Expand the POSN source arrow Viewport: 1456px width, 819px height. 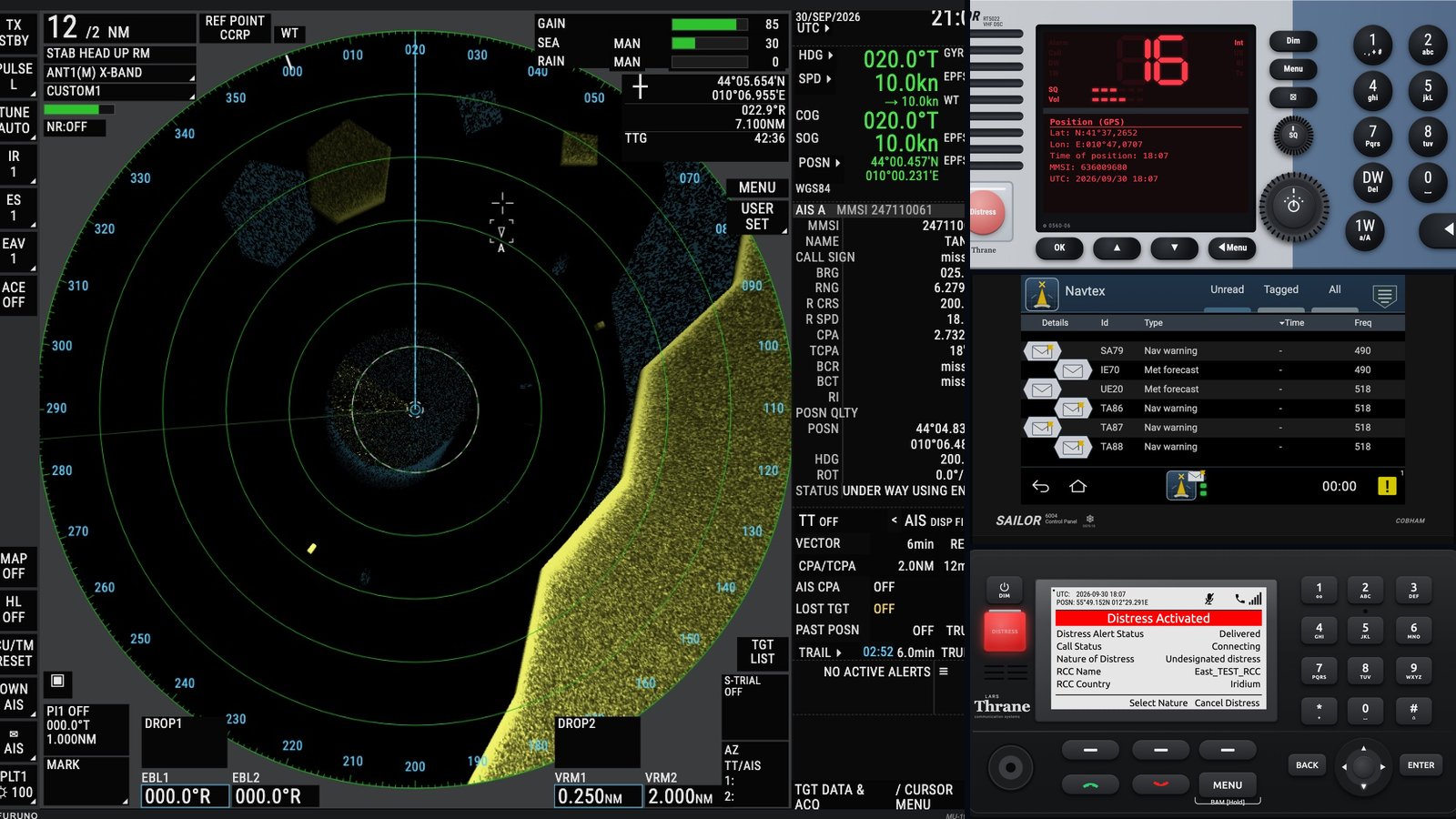[x=837, y=163]
